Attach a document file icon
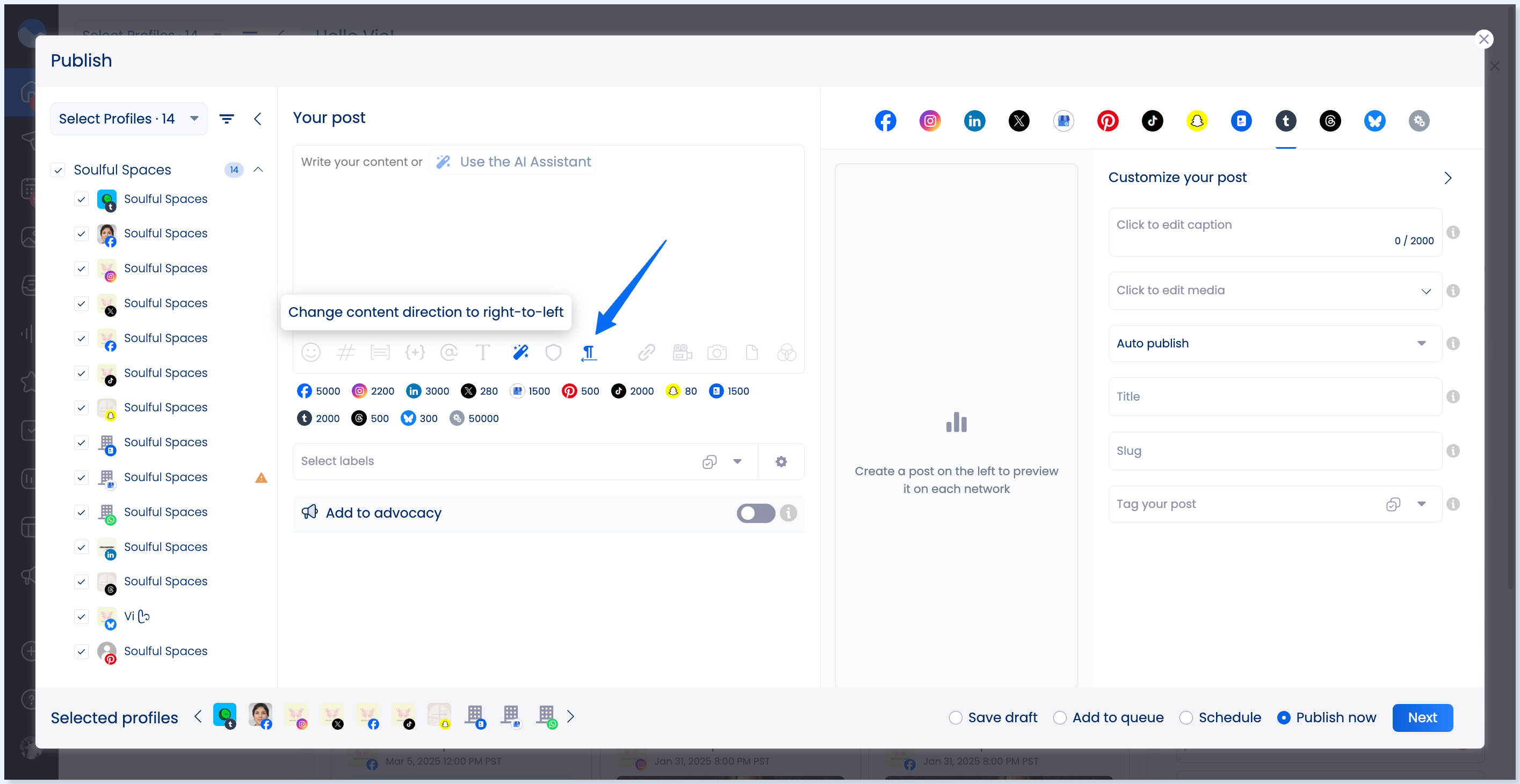 [751, 352]
